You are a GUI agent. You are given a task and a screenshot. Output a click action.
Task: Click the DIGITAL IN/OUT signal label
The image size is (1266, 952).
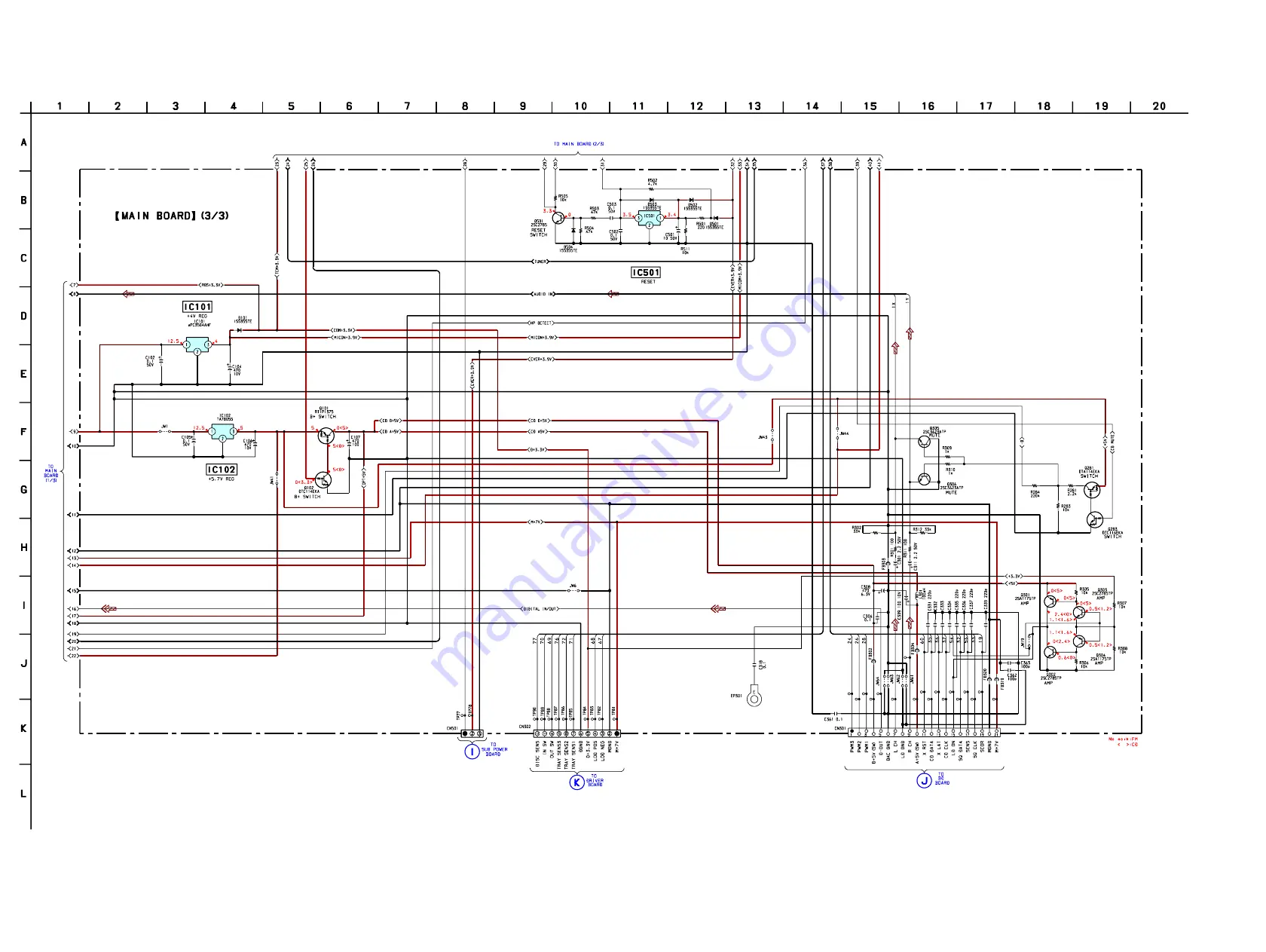click(540, 608)
